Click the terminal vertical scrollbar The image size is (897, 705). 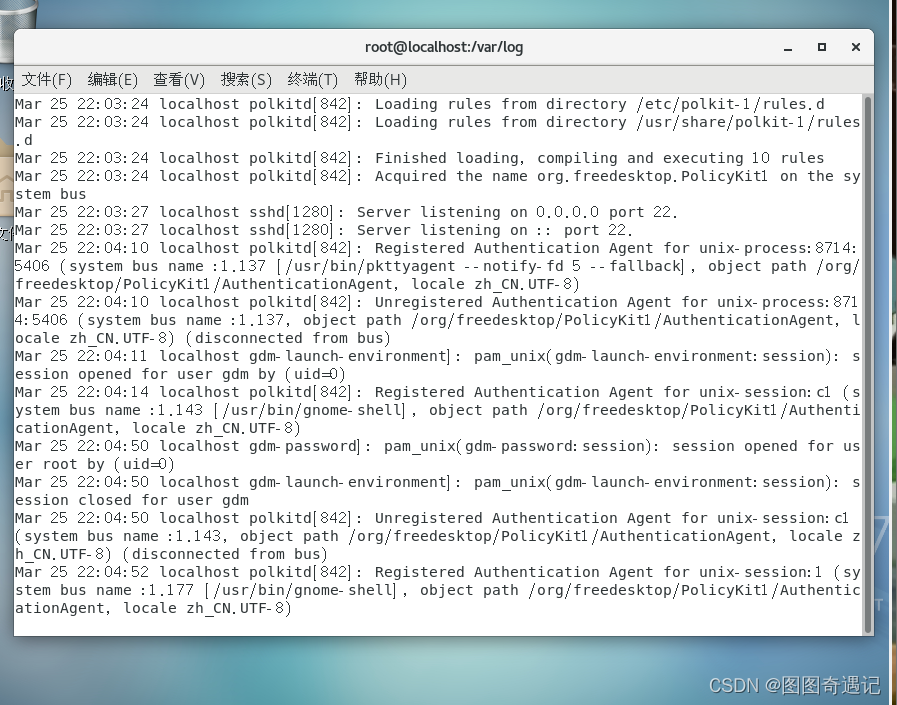(867, 364)
